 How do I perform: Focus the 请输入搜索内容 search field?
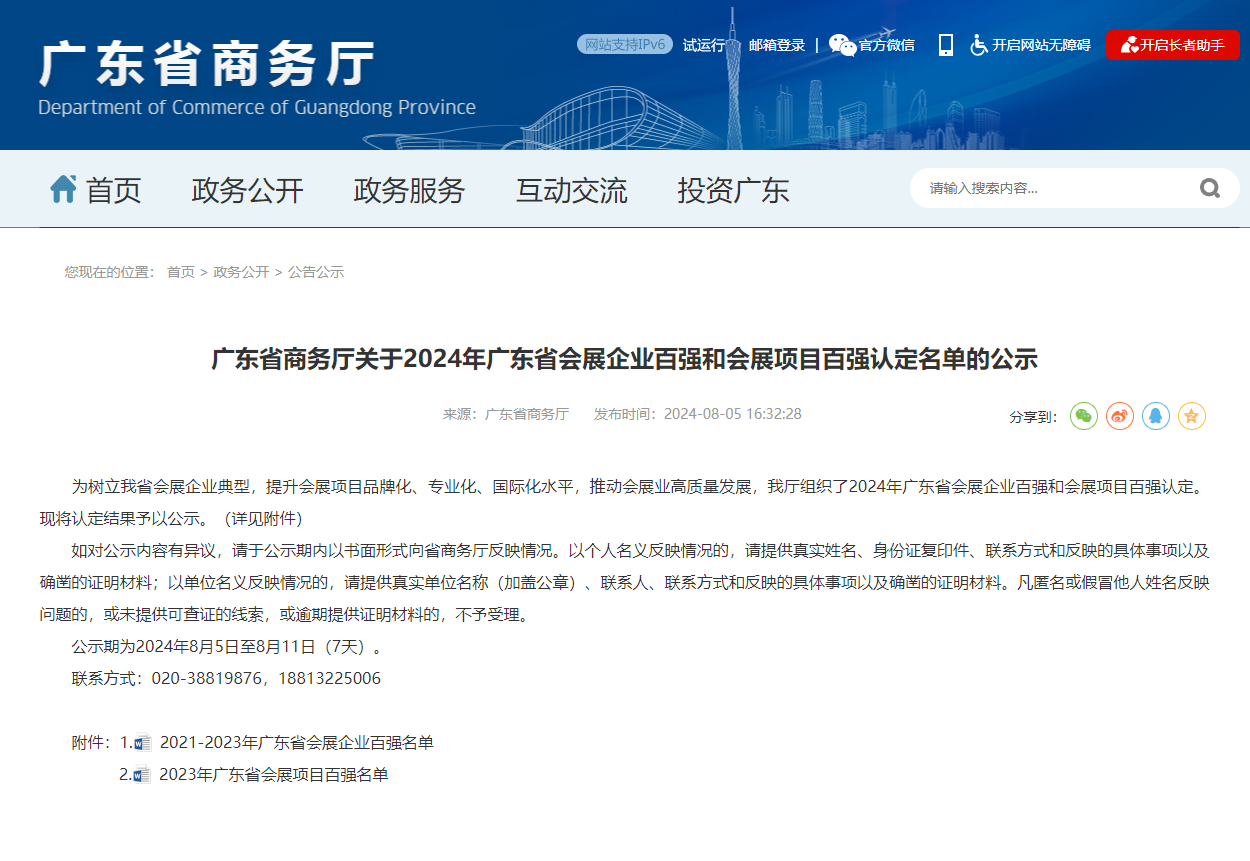[1050, 188]
